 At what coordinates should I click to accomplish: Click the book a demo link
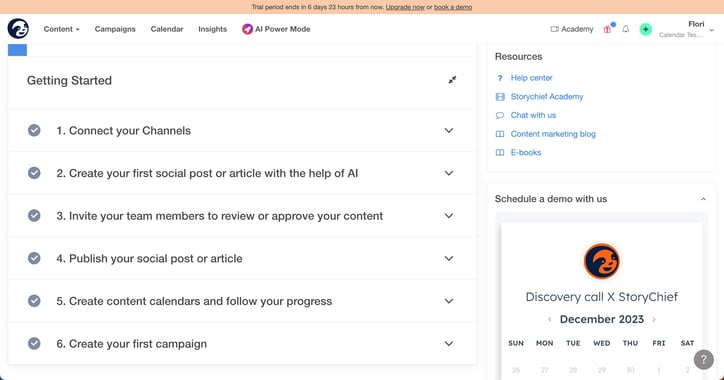(453, 7)
